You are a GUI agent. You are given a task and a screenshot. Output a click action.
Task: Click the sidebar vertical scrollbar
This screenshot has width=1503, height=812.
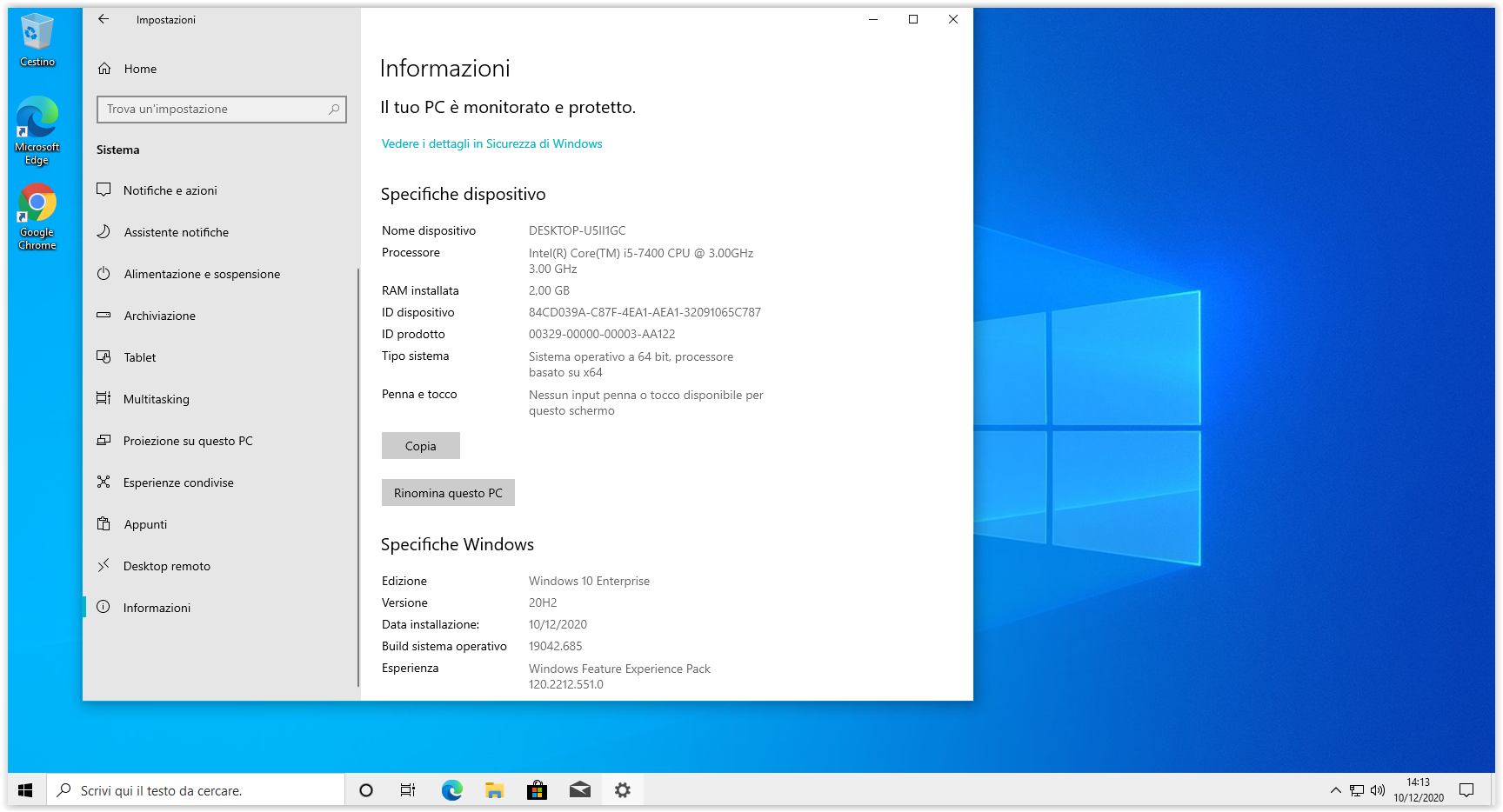click(x=358, y=478)
